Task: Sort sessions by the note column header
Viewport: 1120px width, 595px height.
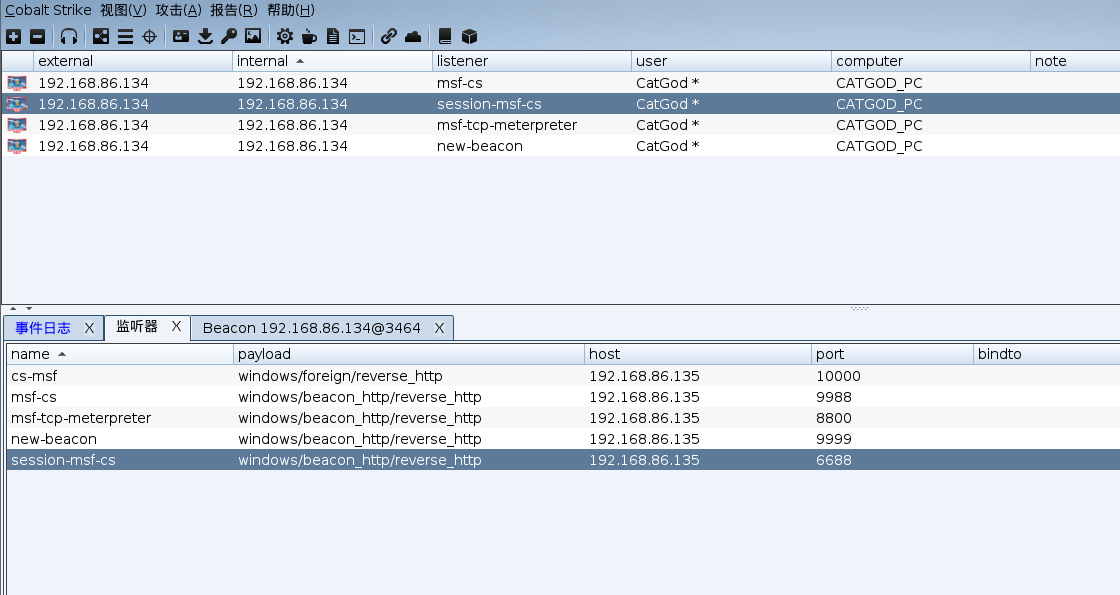Action: 1075,61
